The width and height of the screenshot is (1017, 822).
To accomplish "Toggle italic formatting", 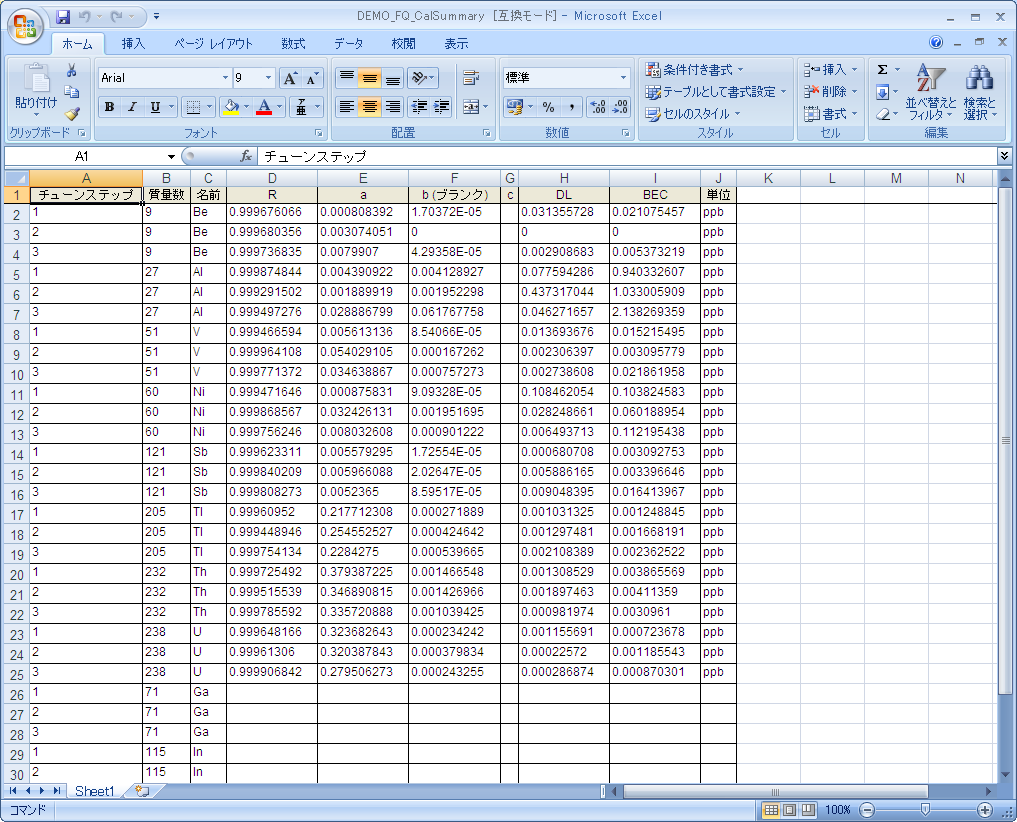I will pyautogui.click(x=132, y=106).
